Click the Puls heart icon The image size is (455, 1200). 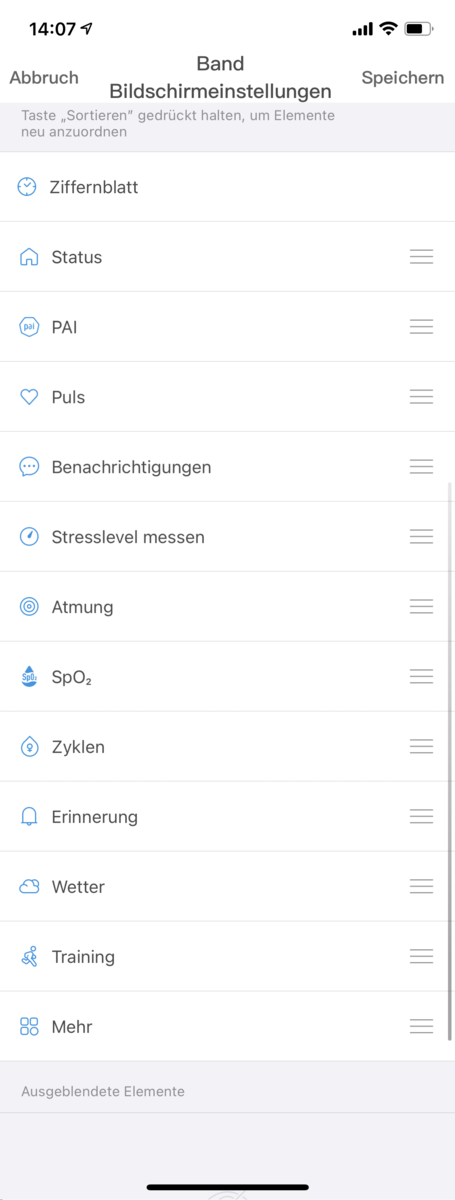point(30,397)
